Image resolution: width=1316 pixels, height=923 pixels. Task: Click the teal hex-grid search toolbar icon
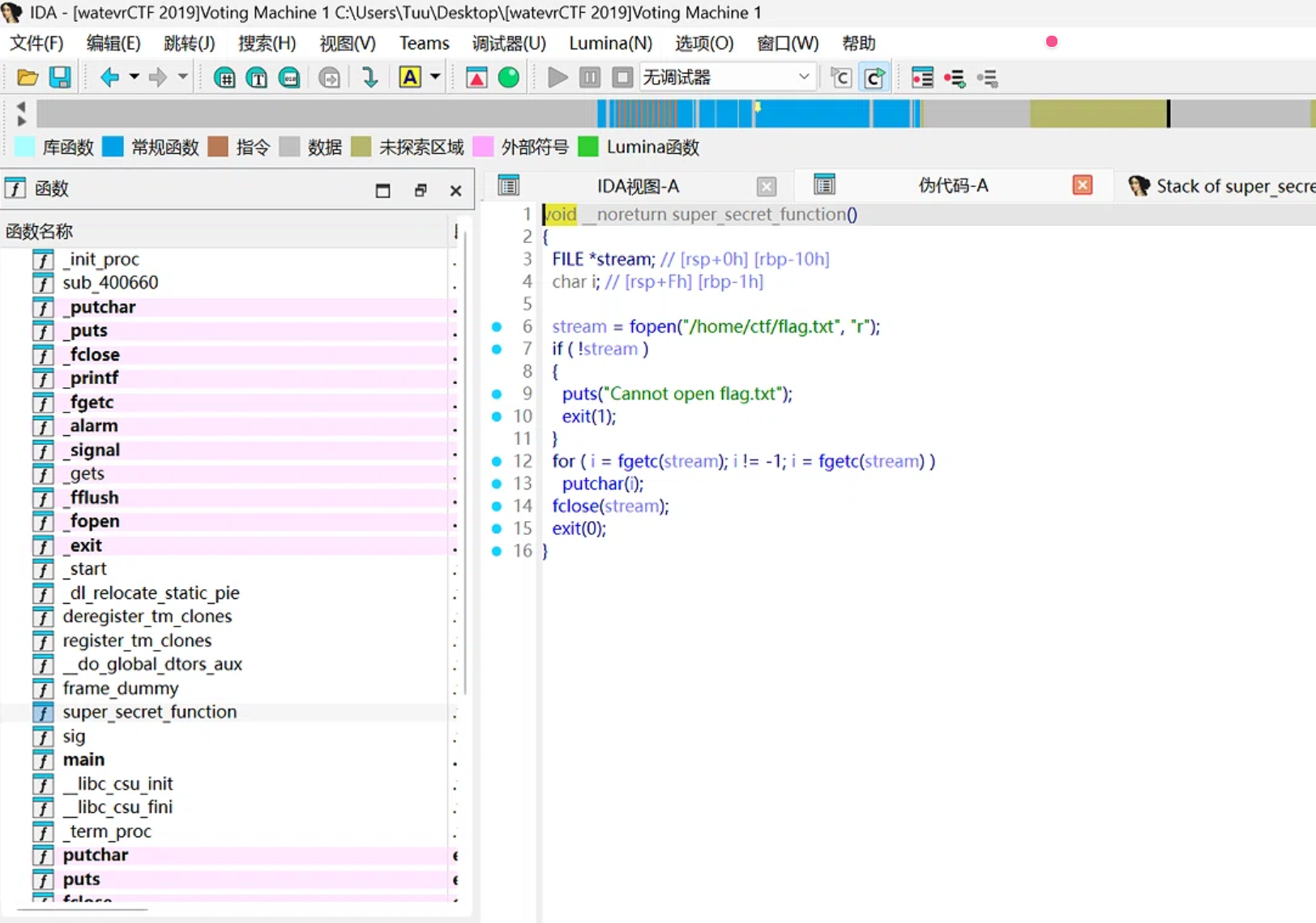[224, 78]
